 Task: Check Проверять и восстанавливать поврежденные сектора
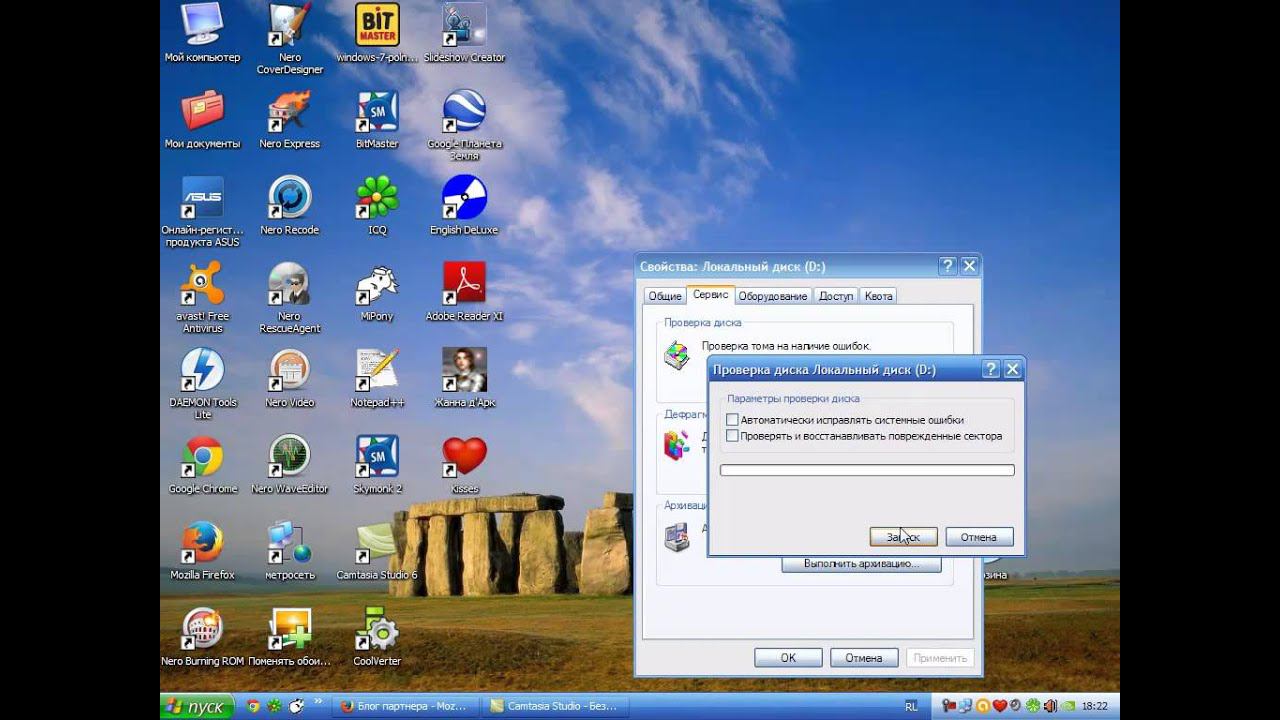point(733,436)
